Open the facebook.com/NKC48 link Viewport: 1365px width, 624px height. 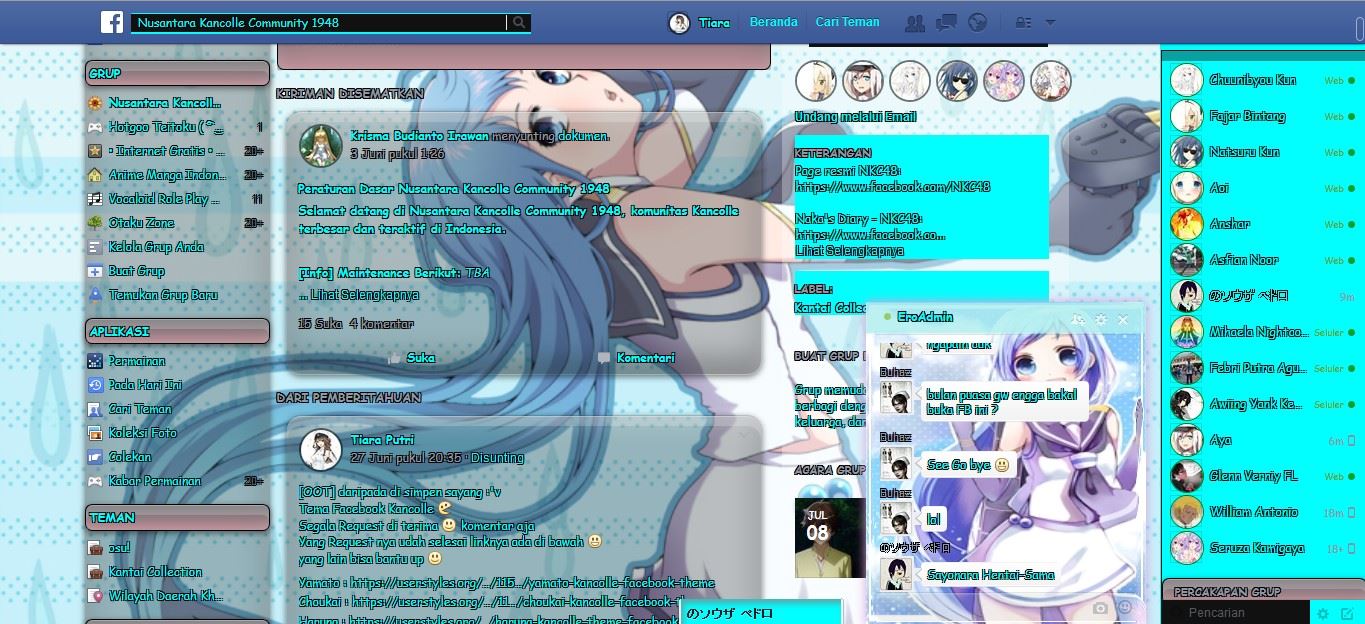tap(892, 187)
